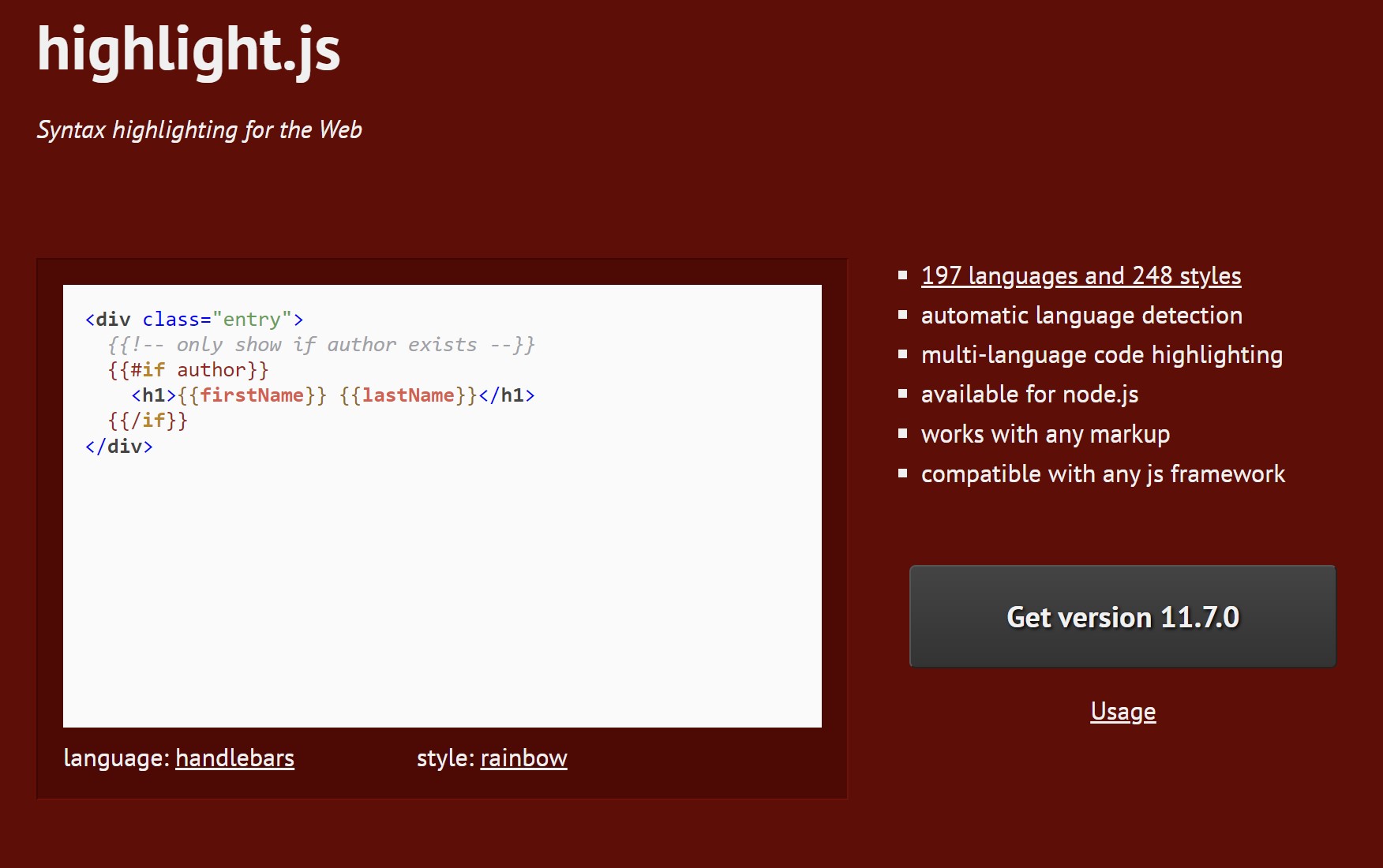
Task: Open the 197 languages and 248 styles link
Action: click(x=1081, y=276)
